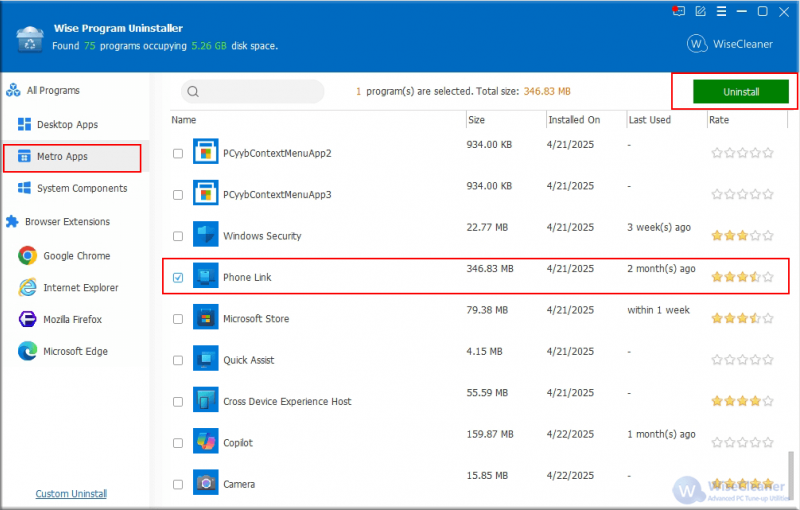The height and width of the screenshot is (510, 800).
Task: Click inside the program search field
Action: pyautogui.click(x=253, y=92)
